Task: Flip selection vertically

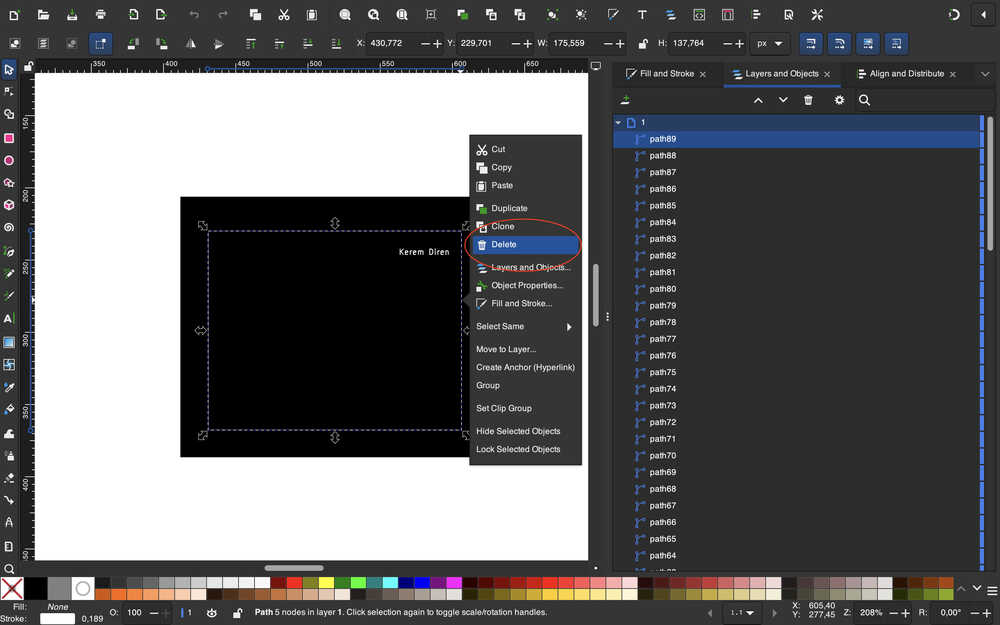Action: 219,43
